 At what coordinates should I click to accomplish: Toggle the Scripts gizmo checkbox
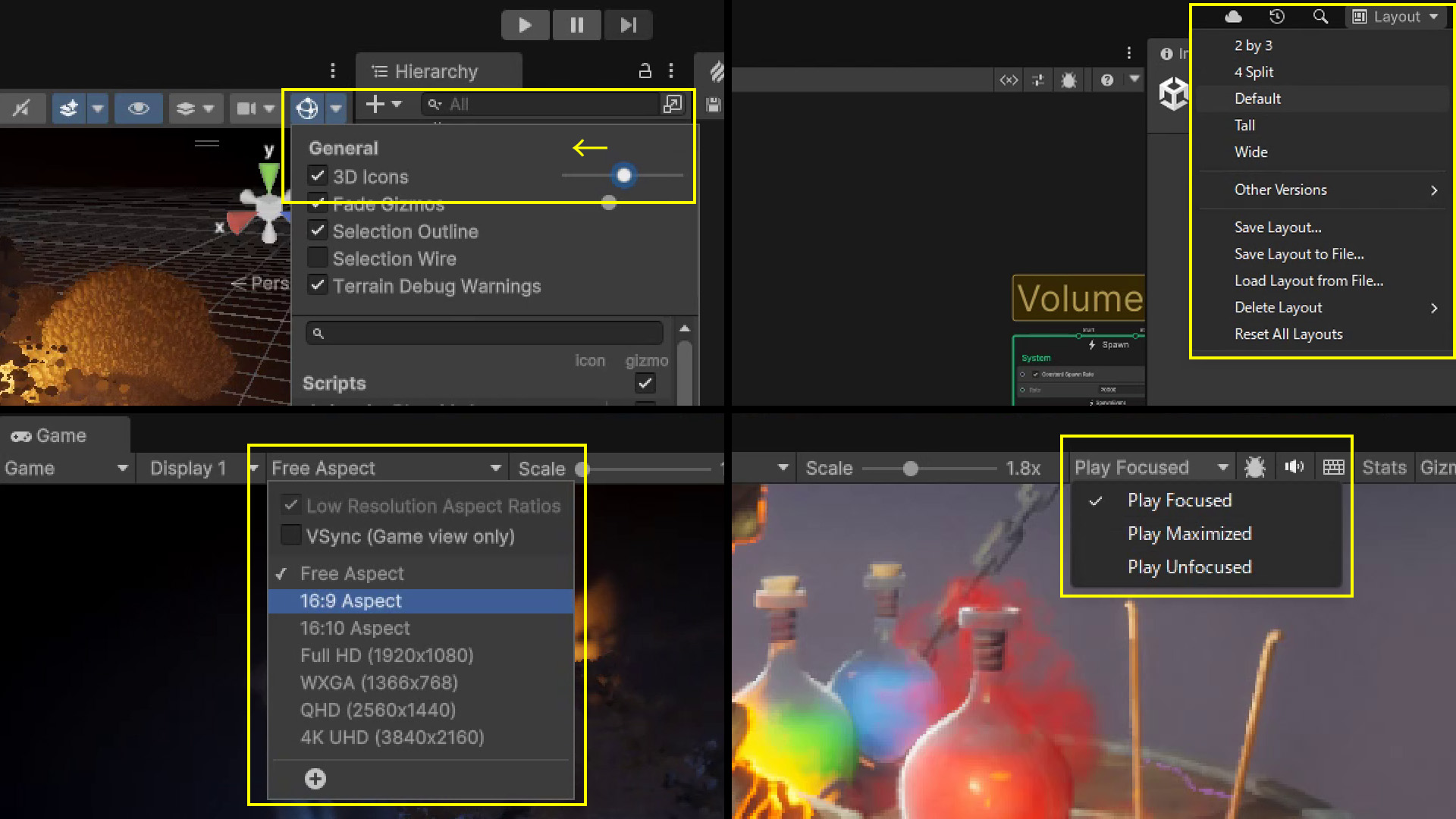point(645,383)
